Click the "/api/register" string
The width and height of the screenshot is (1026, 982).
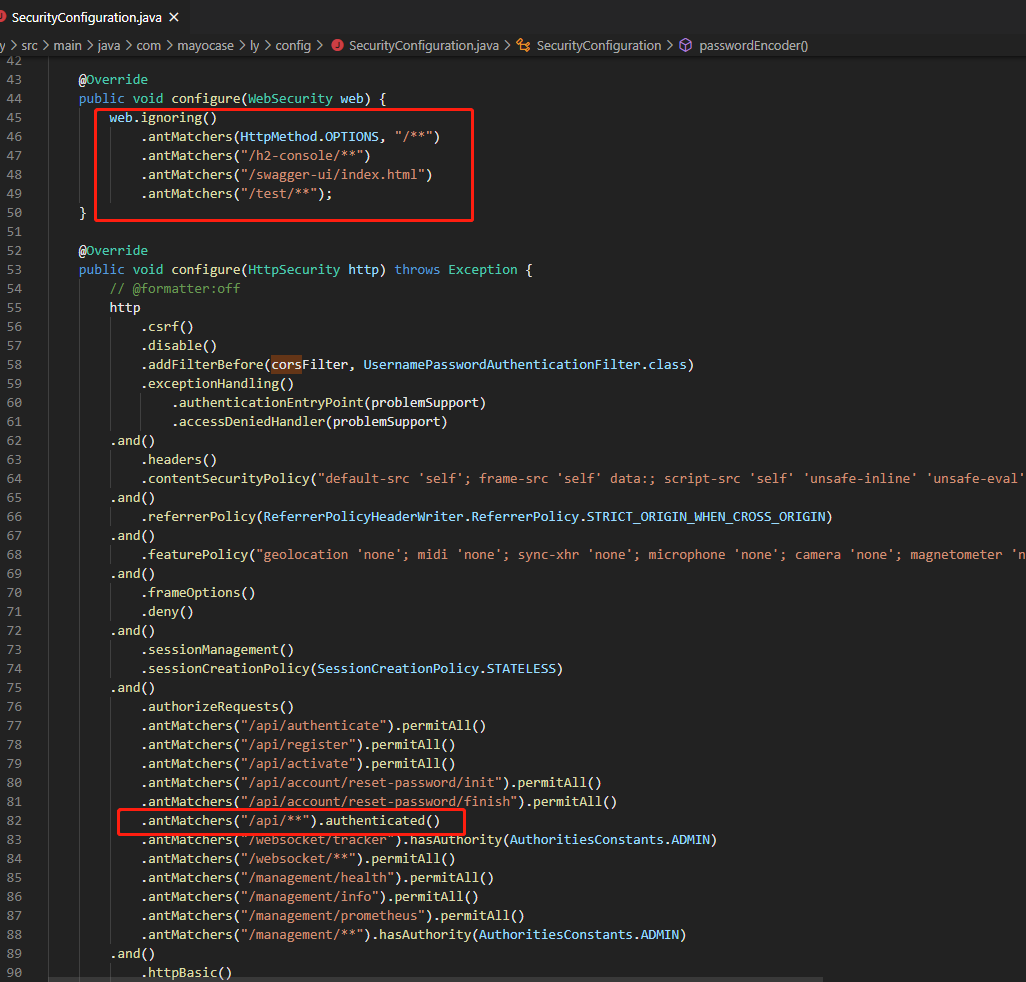point(298,745)
